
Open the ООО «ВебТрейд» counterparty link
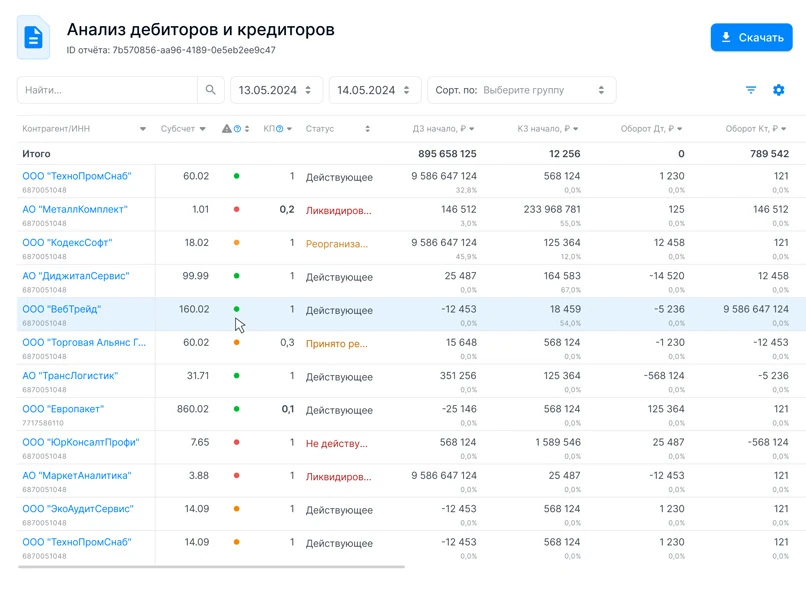[57, 308]
